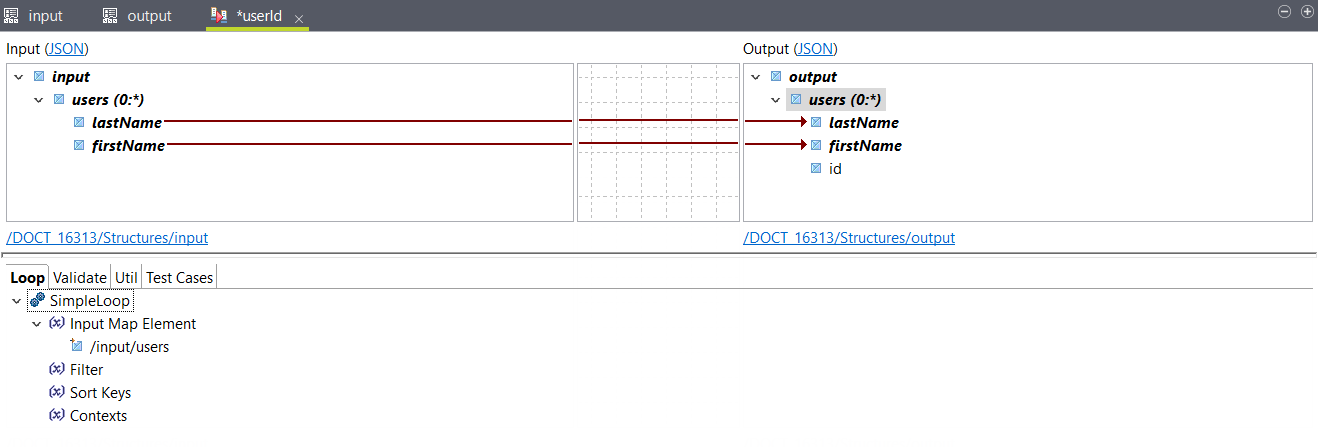Image resolution: width=1318 pixels, height=447 pixels.
Task: Collapse the output root node
Action: (x=756, y=77)
